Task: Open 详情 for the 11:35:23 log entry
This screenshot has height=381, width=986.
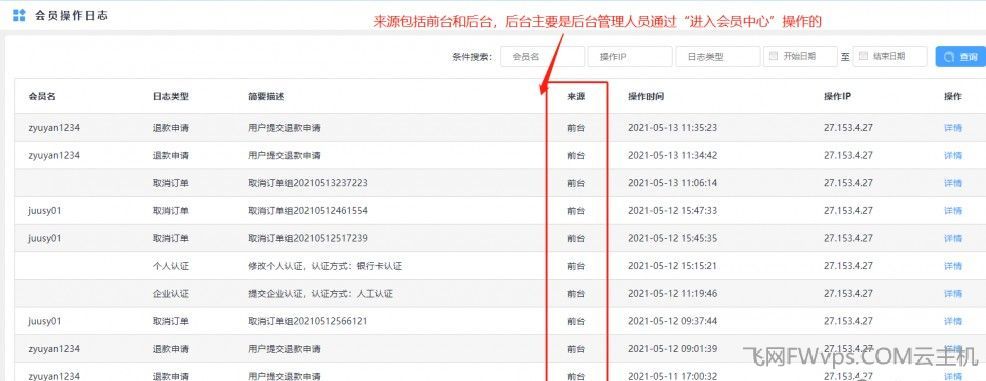Action: [x=953, y=128]
